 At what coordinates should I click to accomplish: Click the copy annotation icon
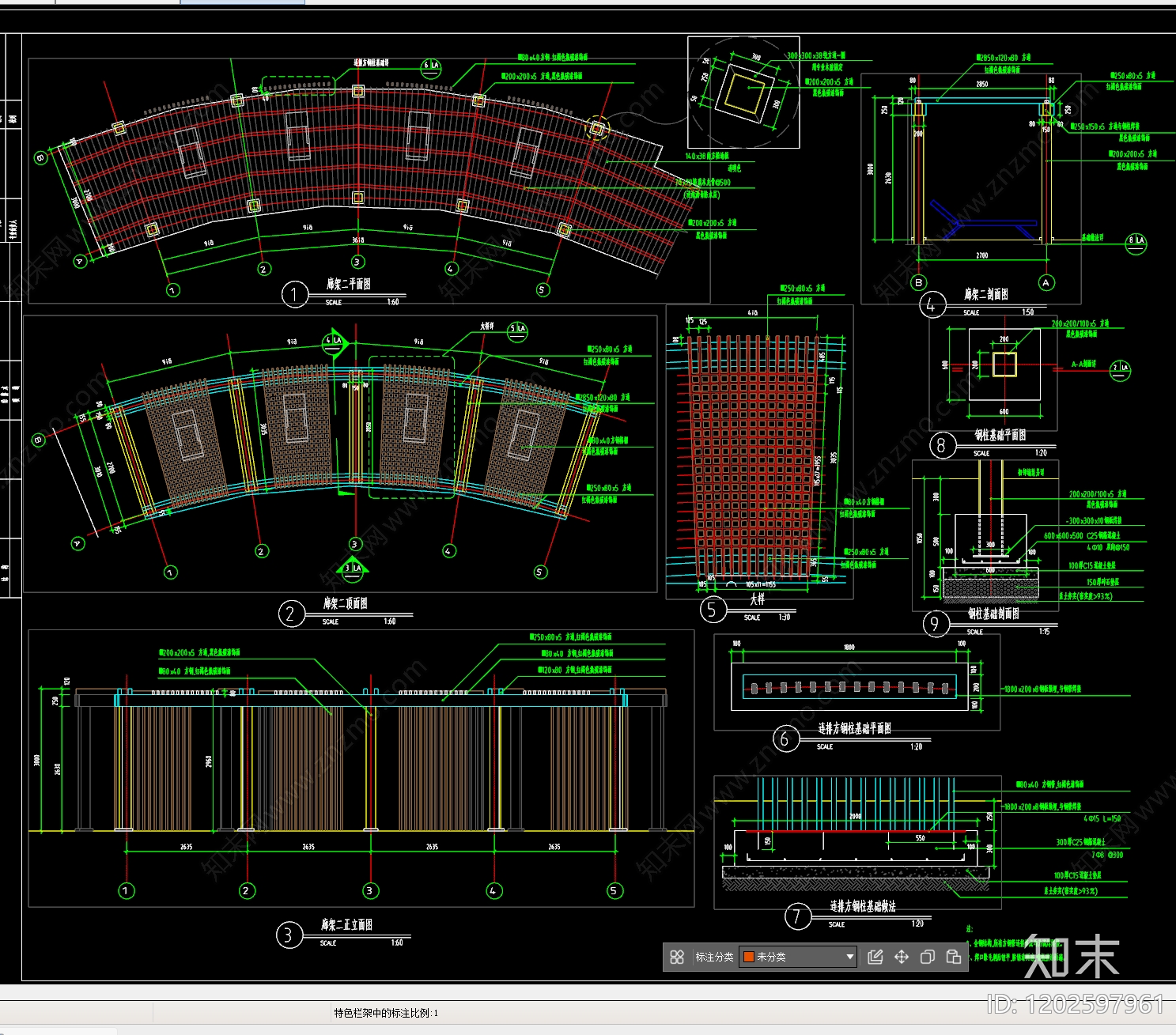[x=928, y=957]
